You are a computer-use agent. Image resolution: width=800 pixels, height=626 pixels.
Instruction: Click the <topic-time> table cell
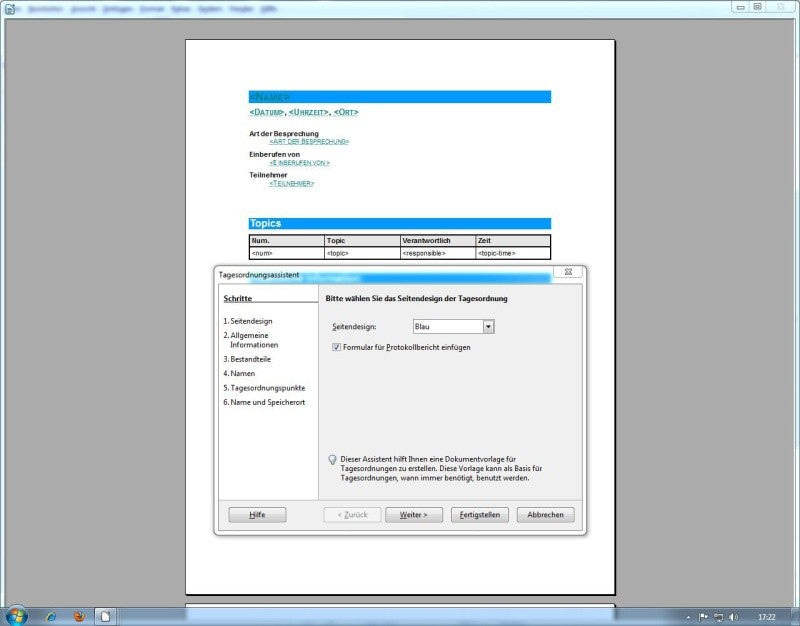coord(513,253)
